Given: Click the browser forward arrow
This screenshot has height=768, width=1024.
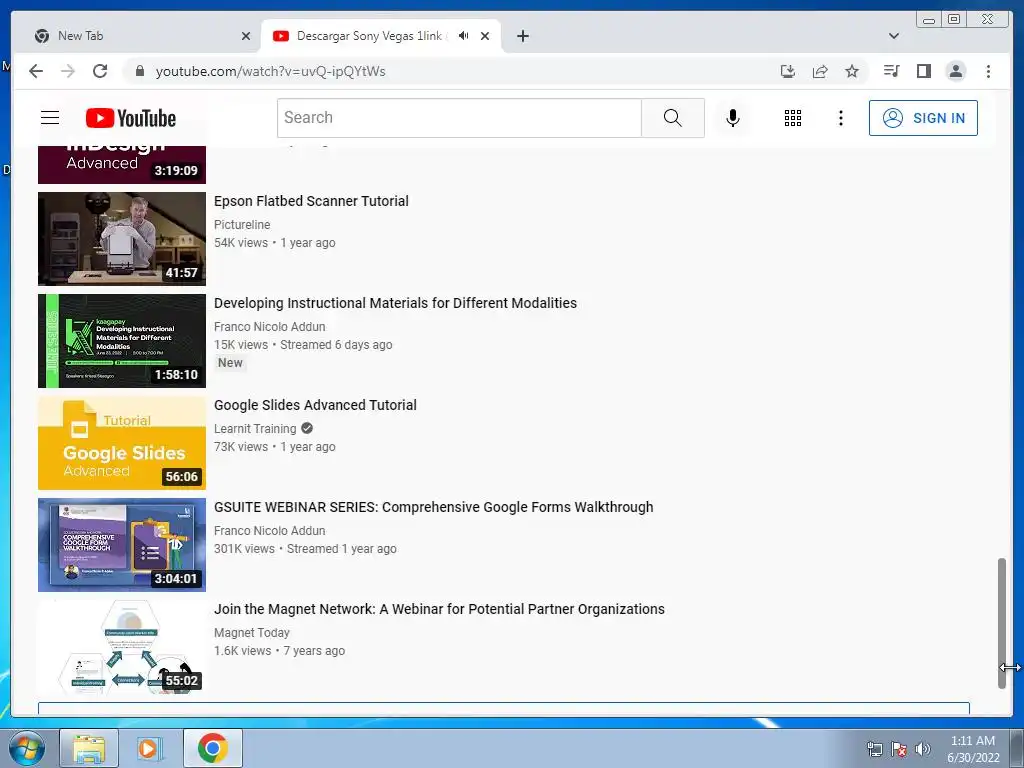Looking at the screenshot, I should pos(68,71).
